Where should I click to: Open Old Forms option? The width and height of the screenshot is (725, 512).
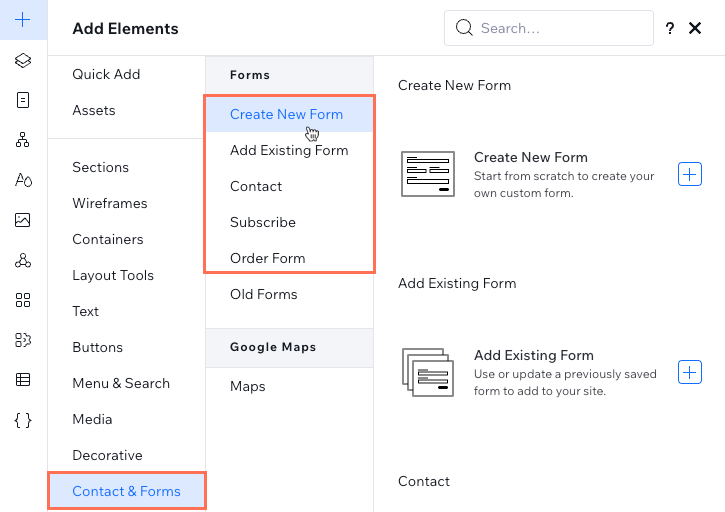pyautogui.click(x=264, y=294)
